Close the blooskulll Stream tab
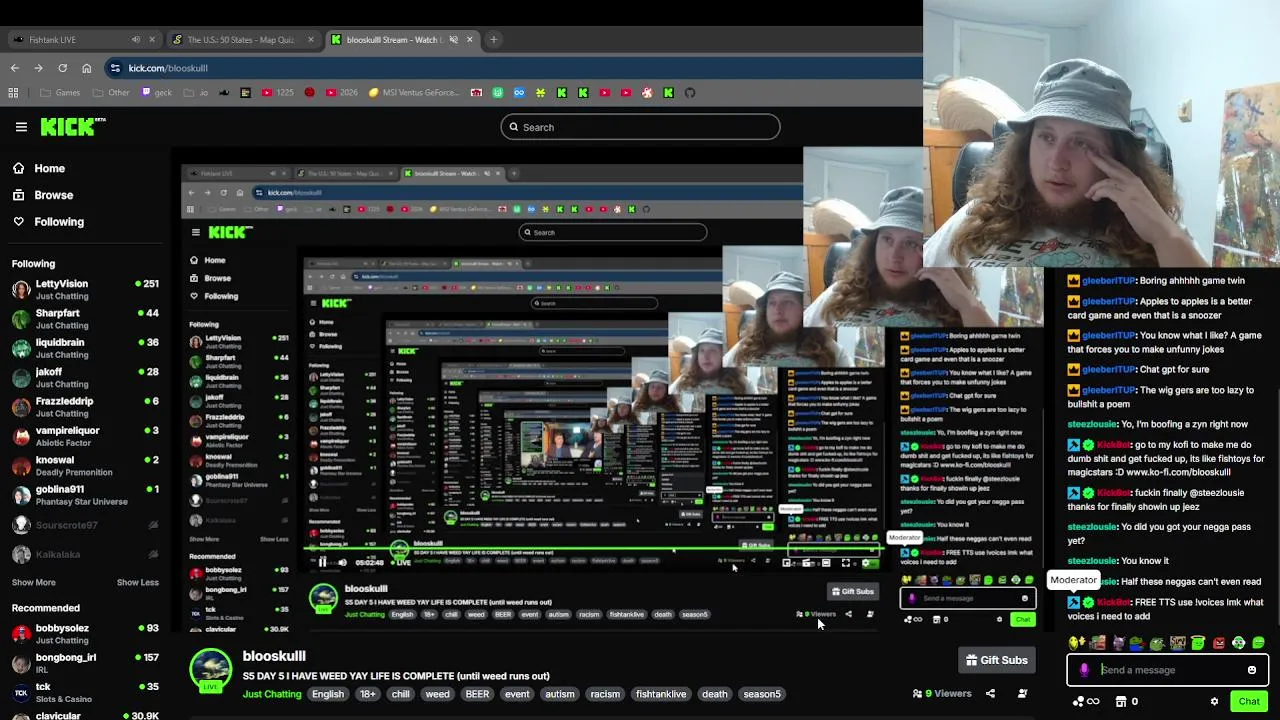The height and width of the screenshot is (720, 1280). [x=470, y=40]
